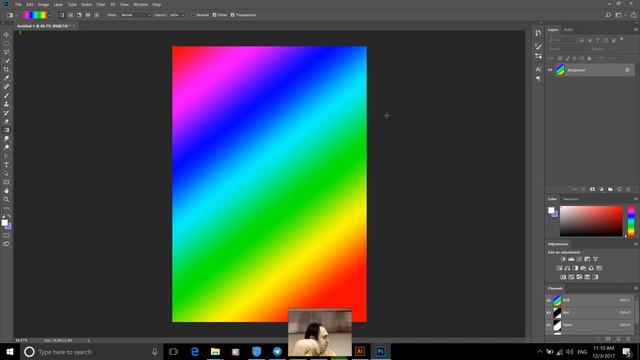Open Photoshop from the taskbar

(x=380, y=351)
